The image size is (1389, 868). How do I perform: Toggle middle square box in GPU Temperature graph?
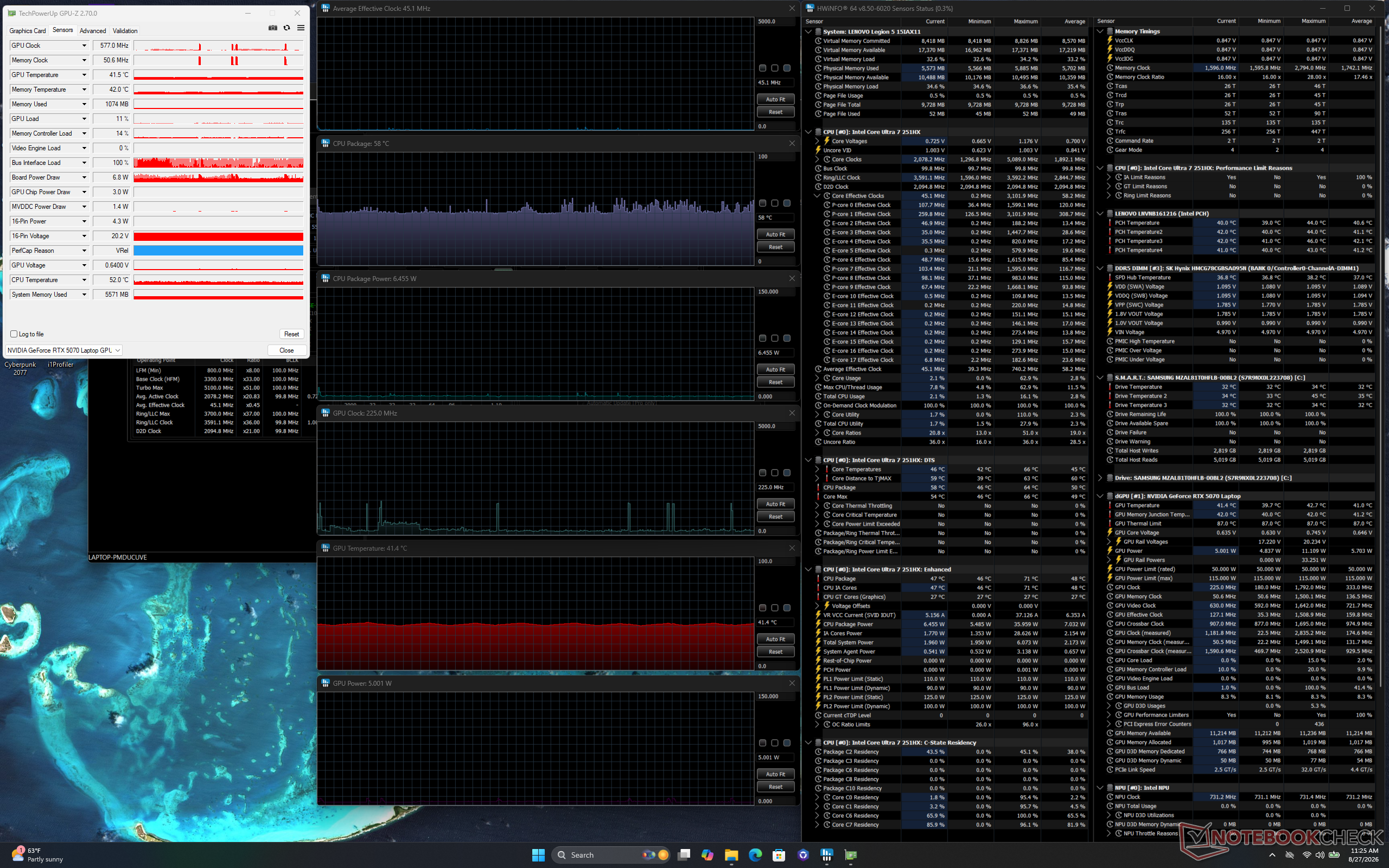[x=774, y=608]
